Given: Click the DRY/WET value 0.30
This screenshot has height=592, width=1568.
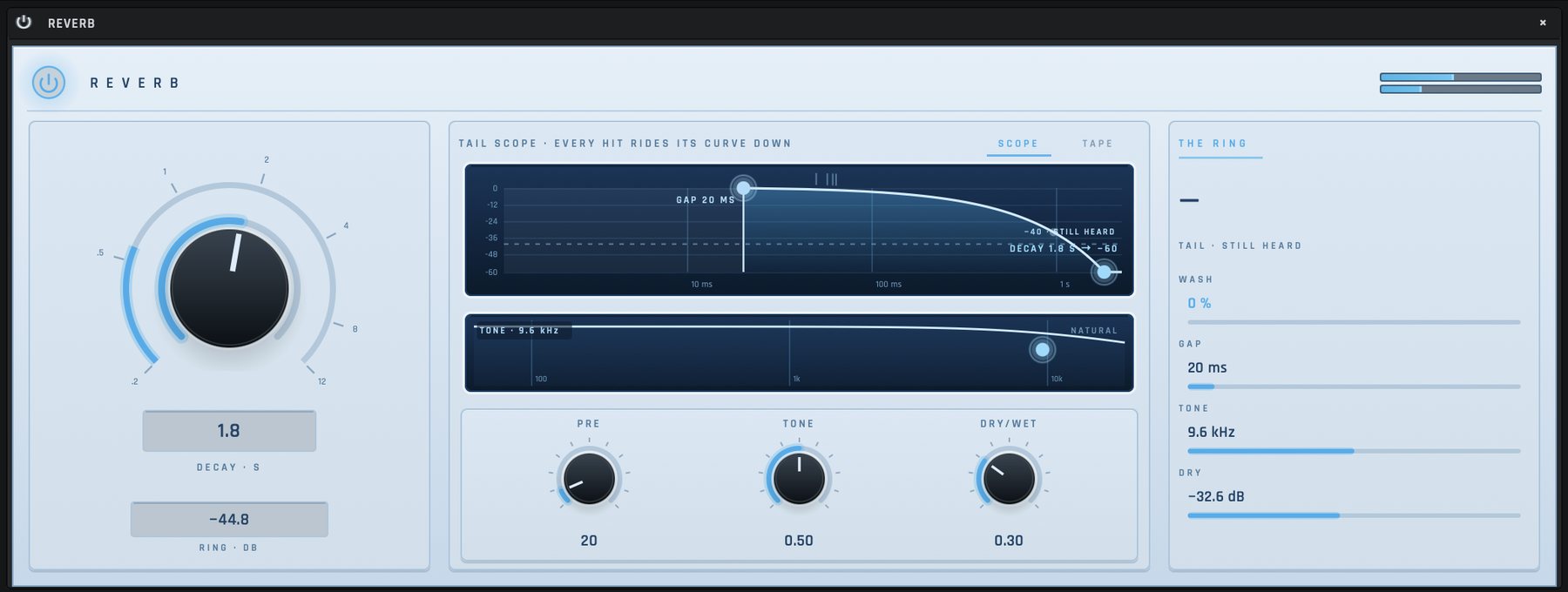Looking at the screenshot, I should tap(1009, 541).
